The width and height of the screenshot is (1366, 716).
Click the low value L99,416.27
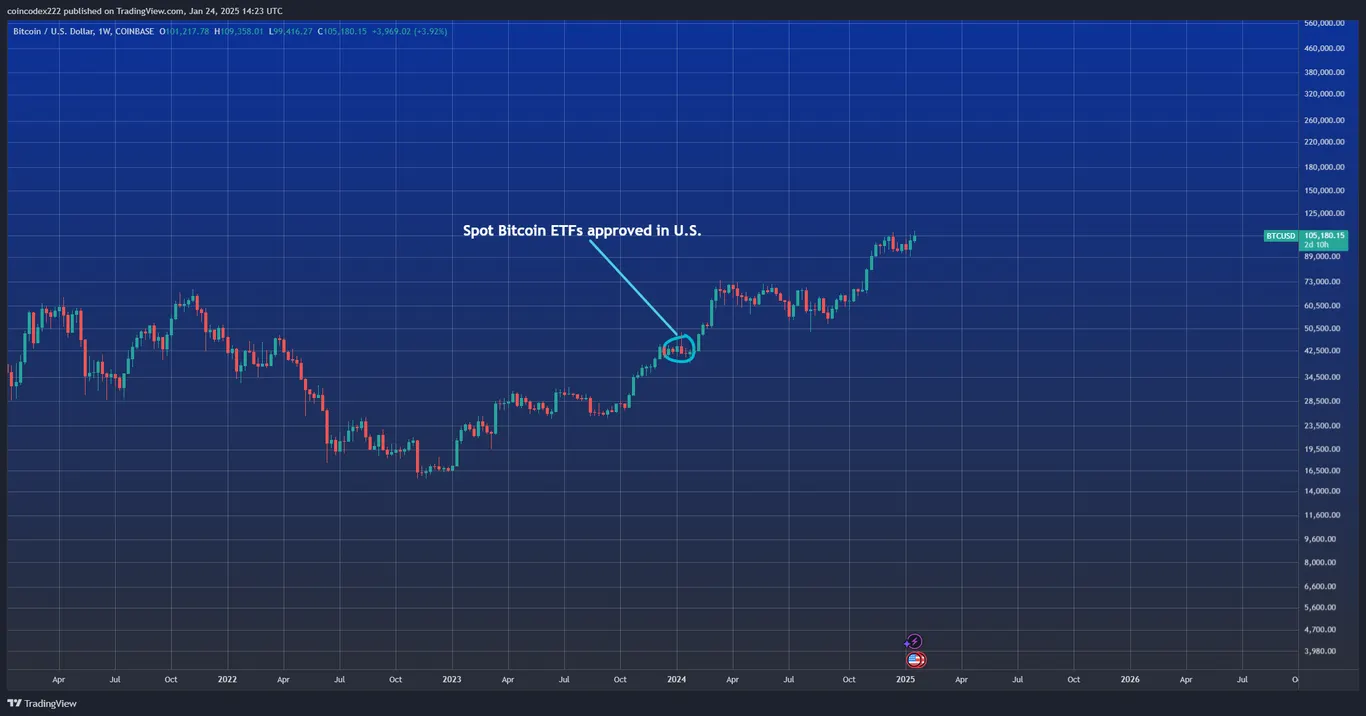click(x=293, y=31)
